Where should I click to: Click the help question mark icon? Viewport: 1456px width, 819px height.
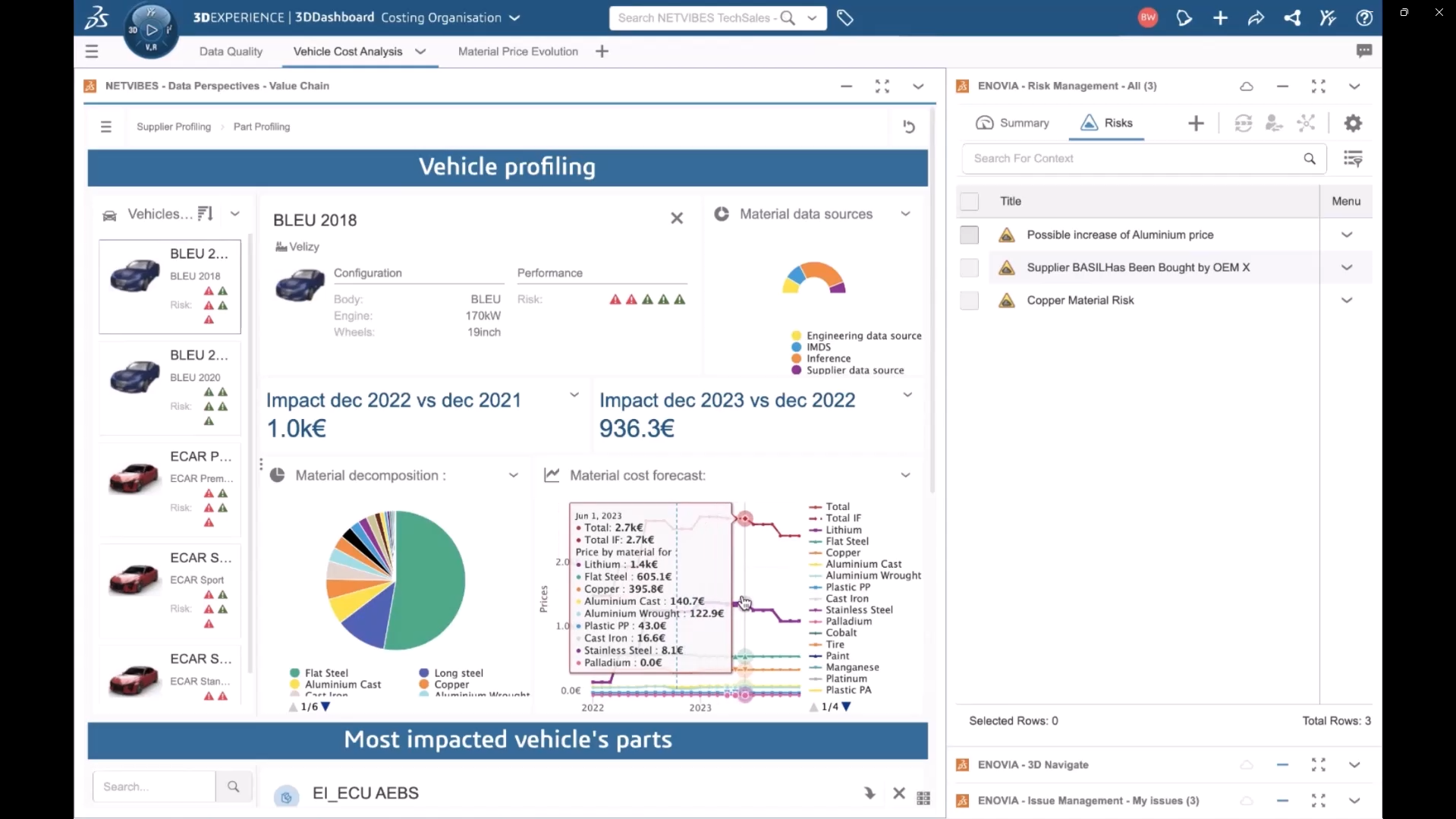point(1363,17)
